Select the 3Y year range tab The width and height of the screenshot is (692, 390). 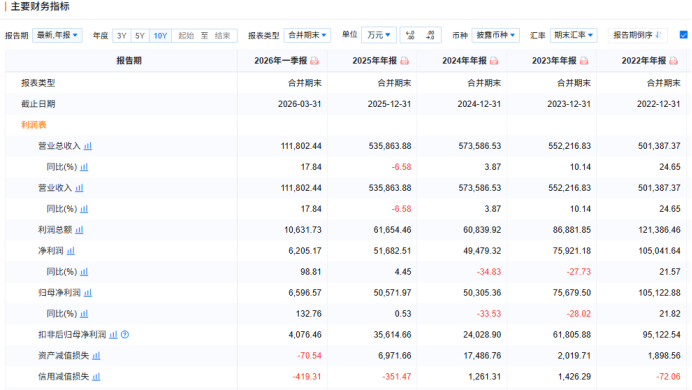click(x=122, y=36)
